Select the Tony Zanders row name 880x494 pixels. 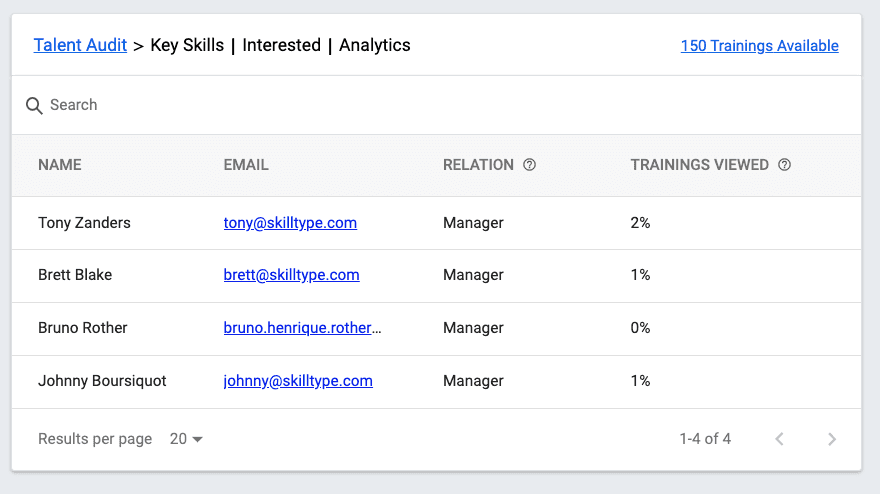tap(84, 223)
